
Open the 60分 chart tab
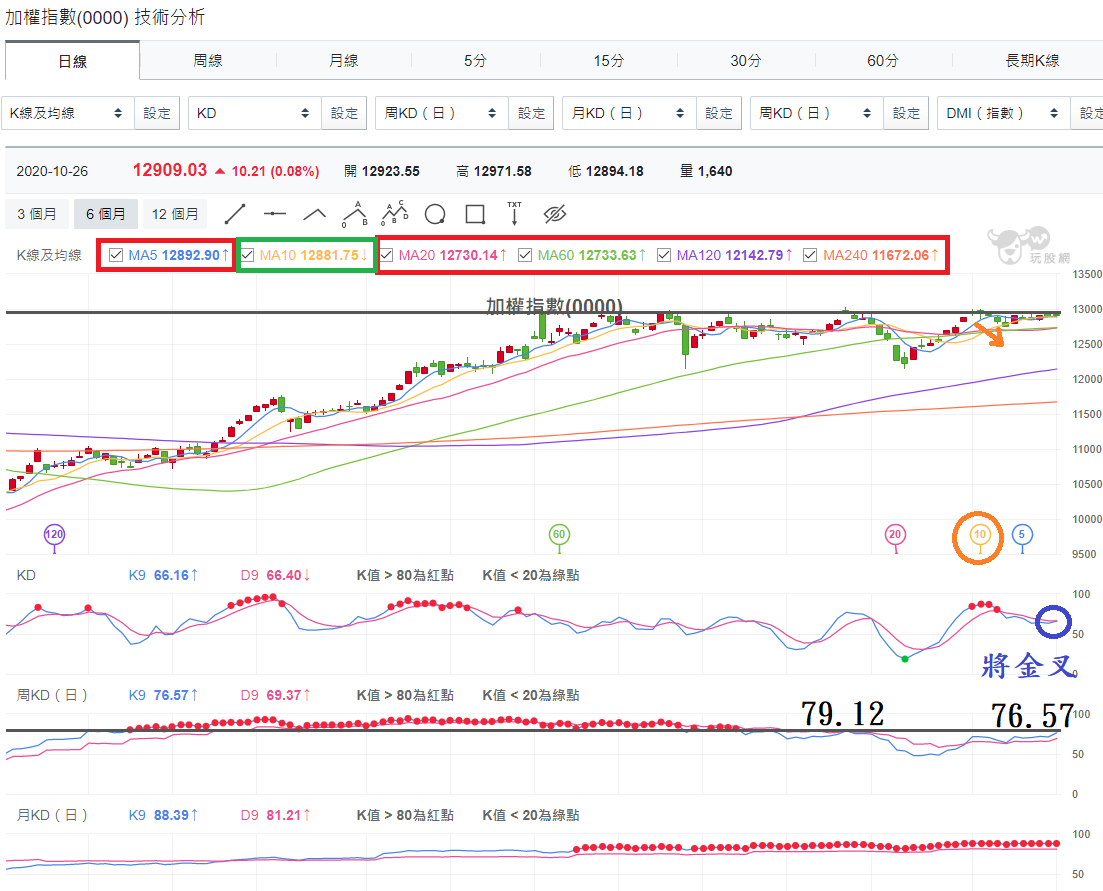click(883, 60)
